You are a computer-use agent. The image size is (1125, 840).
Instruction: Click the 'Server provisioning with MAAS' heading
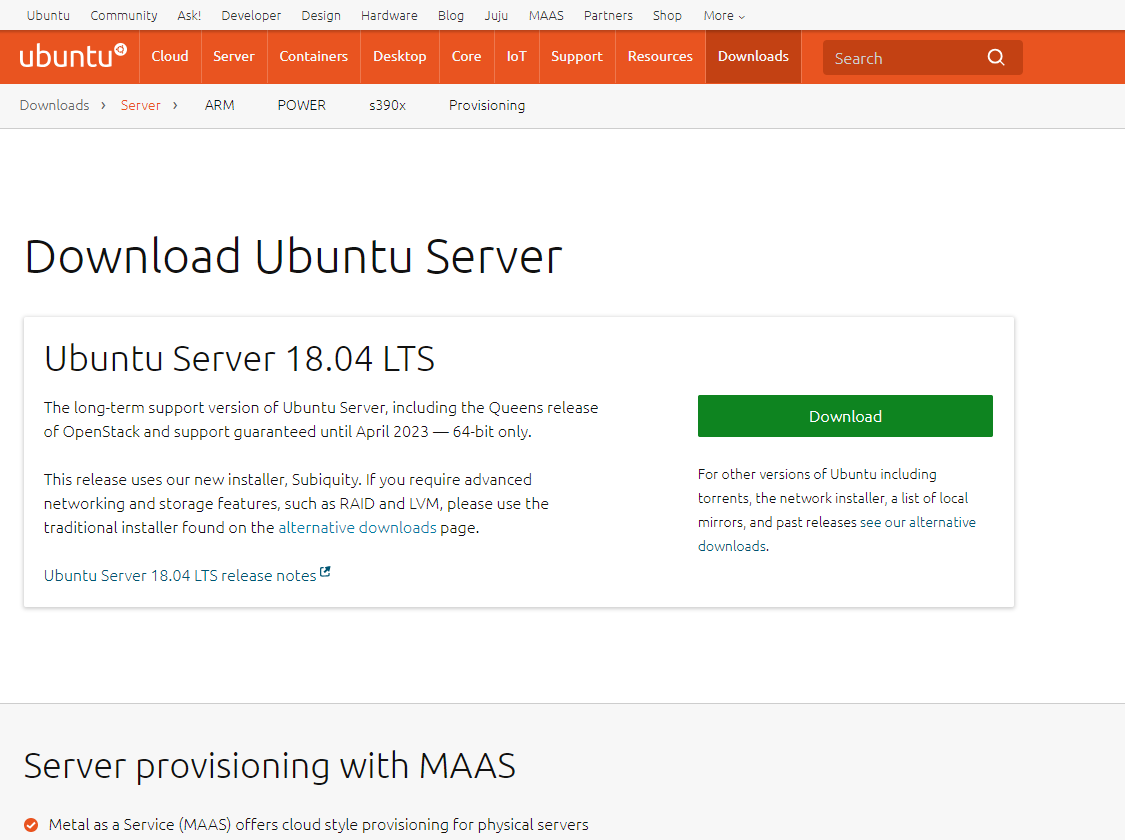(270, 766)
